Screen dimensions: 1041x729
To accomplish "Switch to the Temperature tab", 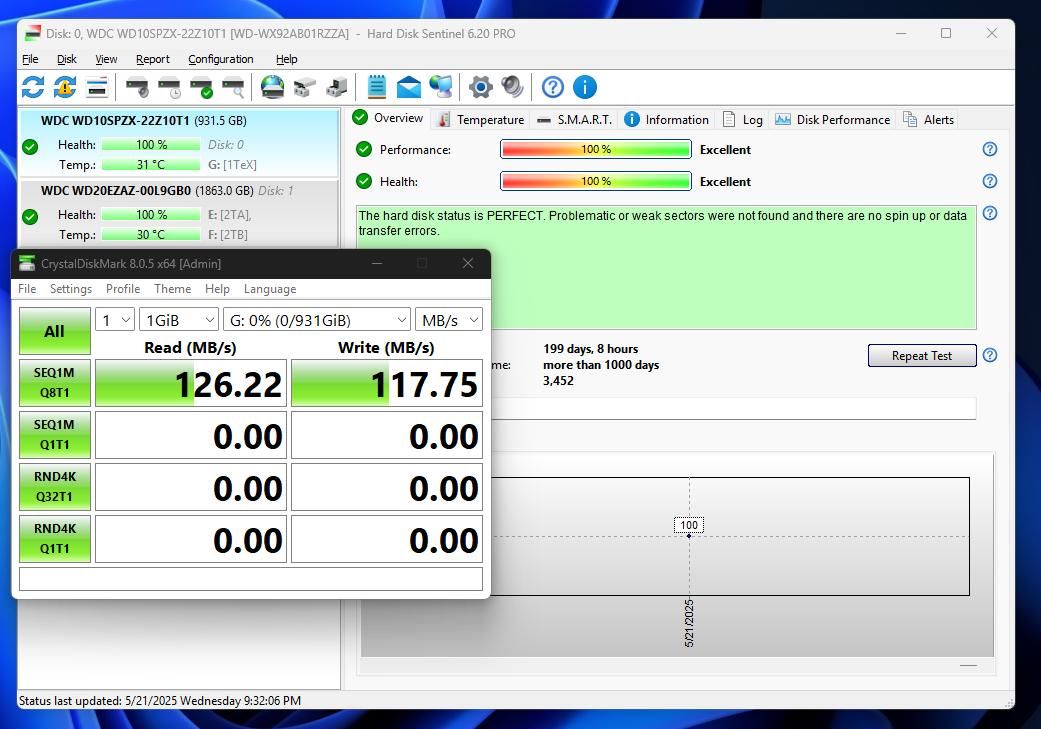I will coord(481,120).
